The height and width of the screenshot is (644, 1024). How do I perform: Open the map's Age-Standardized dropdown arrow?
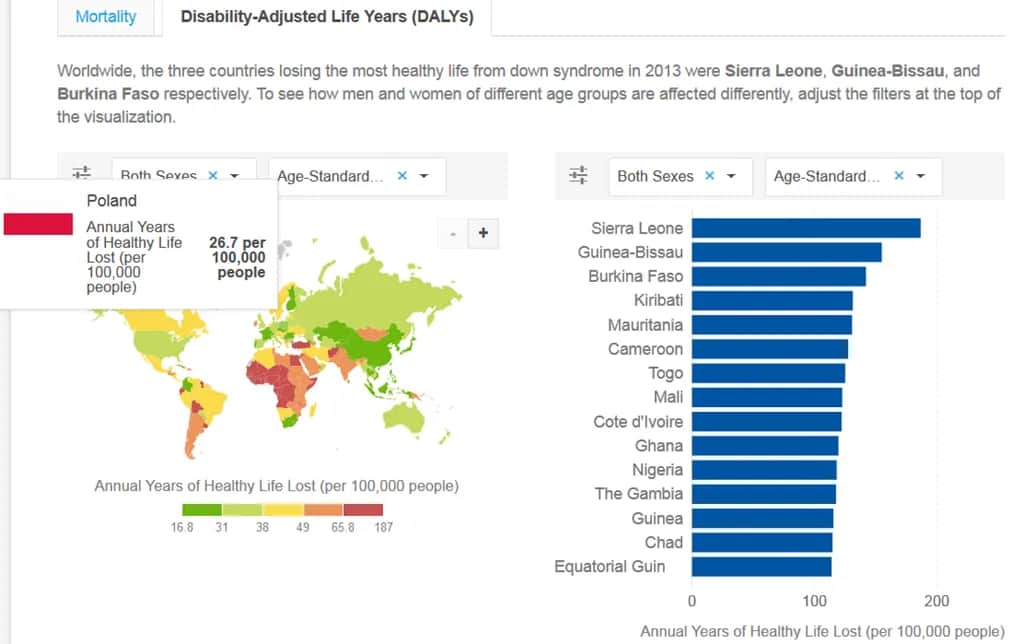click(x=425, y=176)
